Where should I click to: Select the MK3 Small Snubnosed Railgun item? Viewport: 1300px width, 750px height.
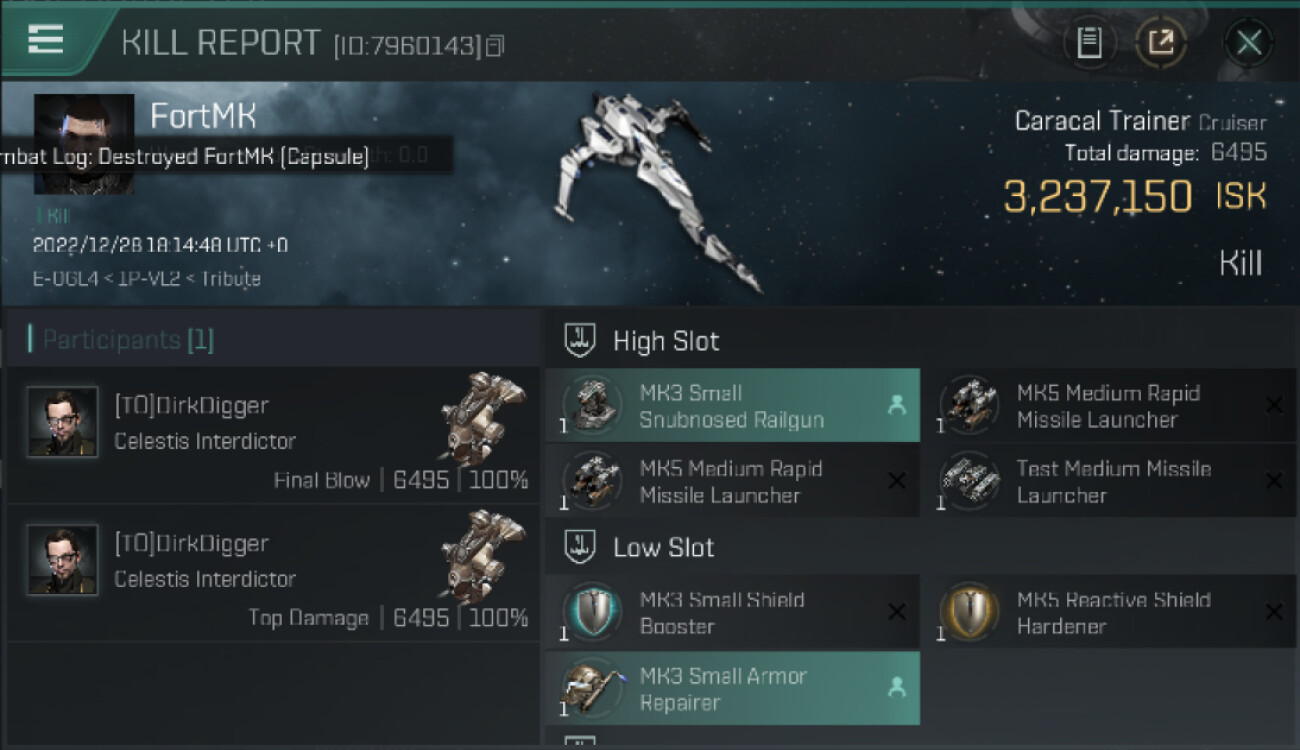pyautogui.click(x=732, y=406)
